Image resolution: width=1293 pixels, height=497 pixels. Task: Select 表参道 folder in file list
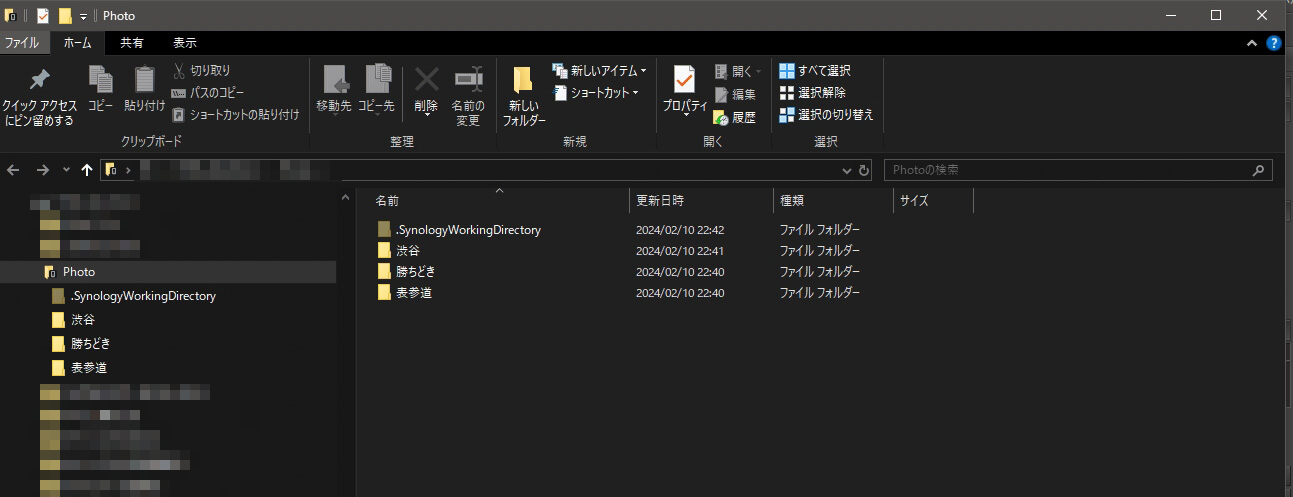[x=406, y=293]
